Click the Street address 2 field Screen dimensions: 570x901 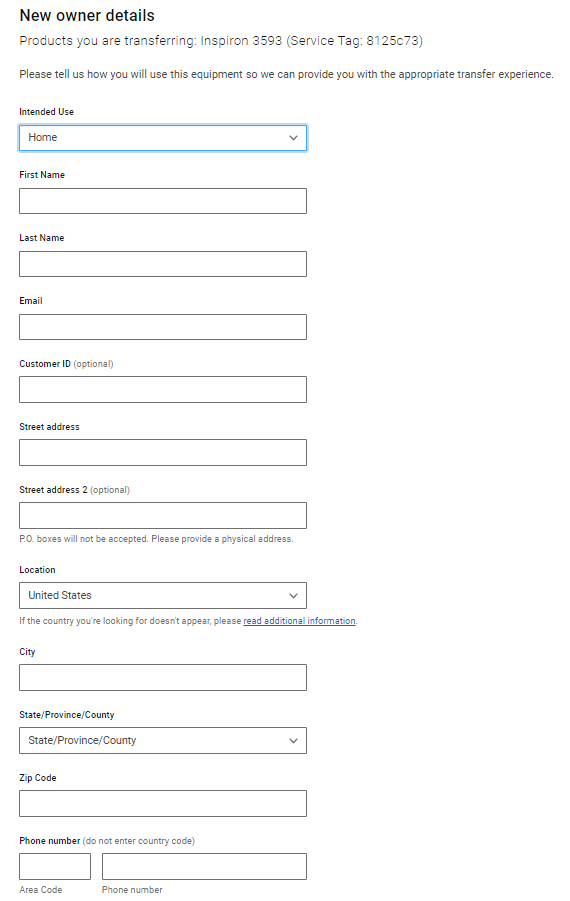tap(163, 515)
